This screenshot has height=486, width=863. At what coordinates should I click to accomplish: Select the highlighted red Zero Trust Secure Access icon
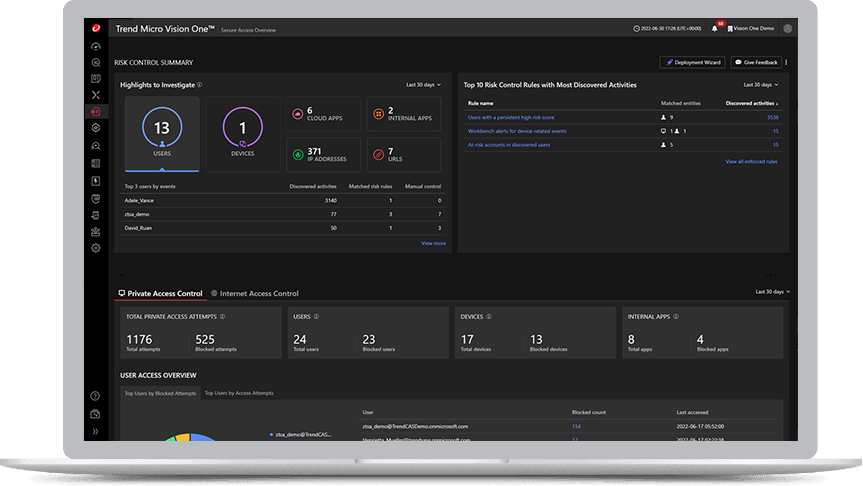click(x=96, y=111)
